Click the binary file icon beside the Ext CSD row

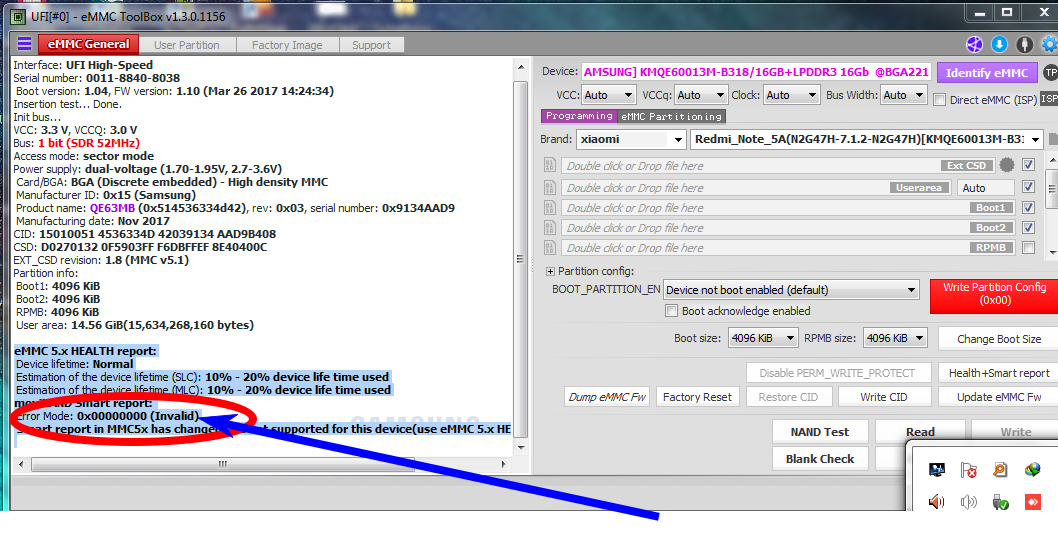[x=550, y=165]
